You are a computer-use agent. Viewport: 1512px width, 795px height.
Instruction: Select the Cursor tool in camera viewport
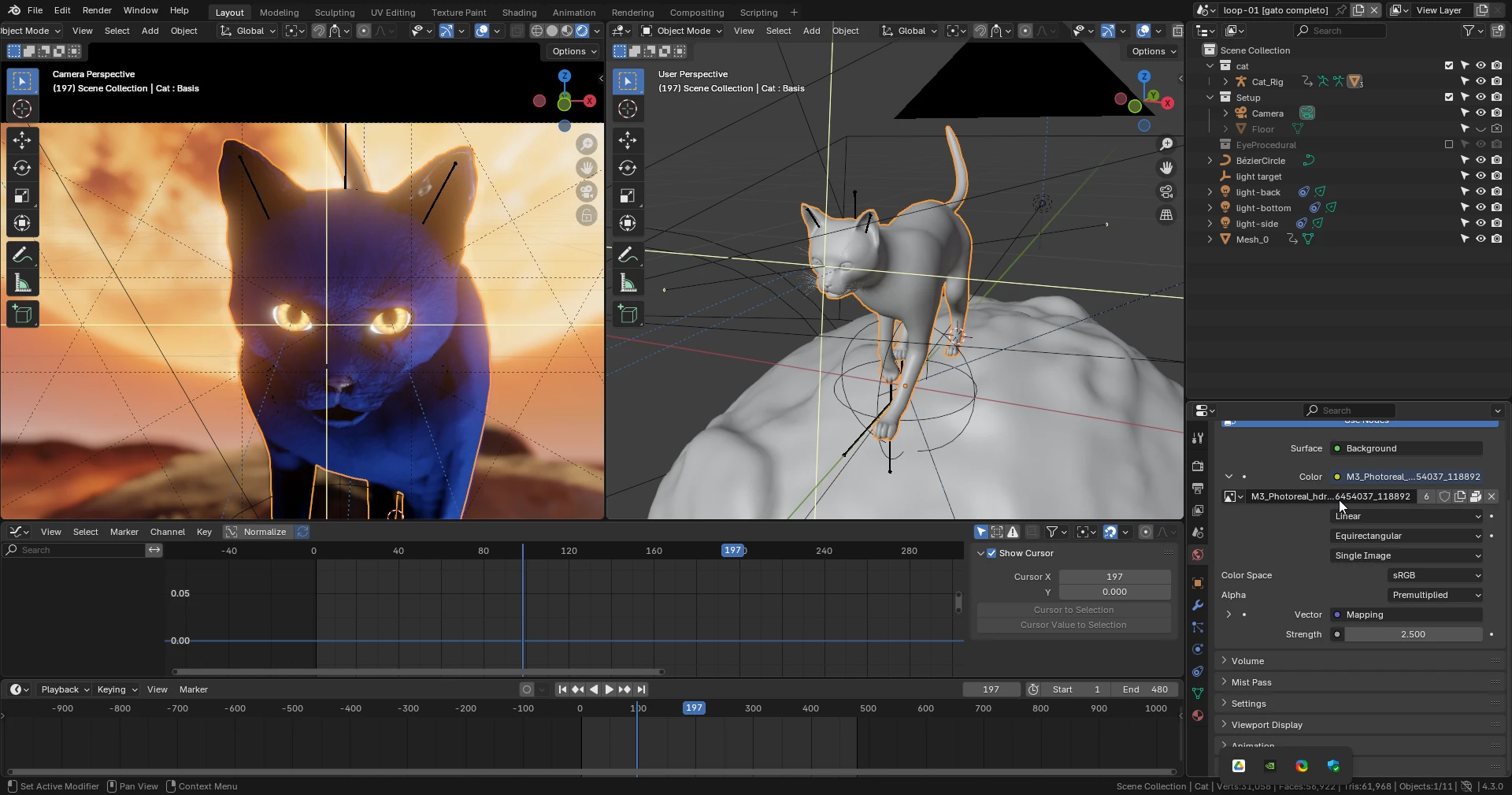tap(22, 109)
